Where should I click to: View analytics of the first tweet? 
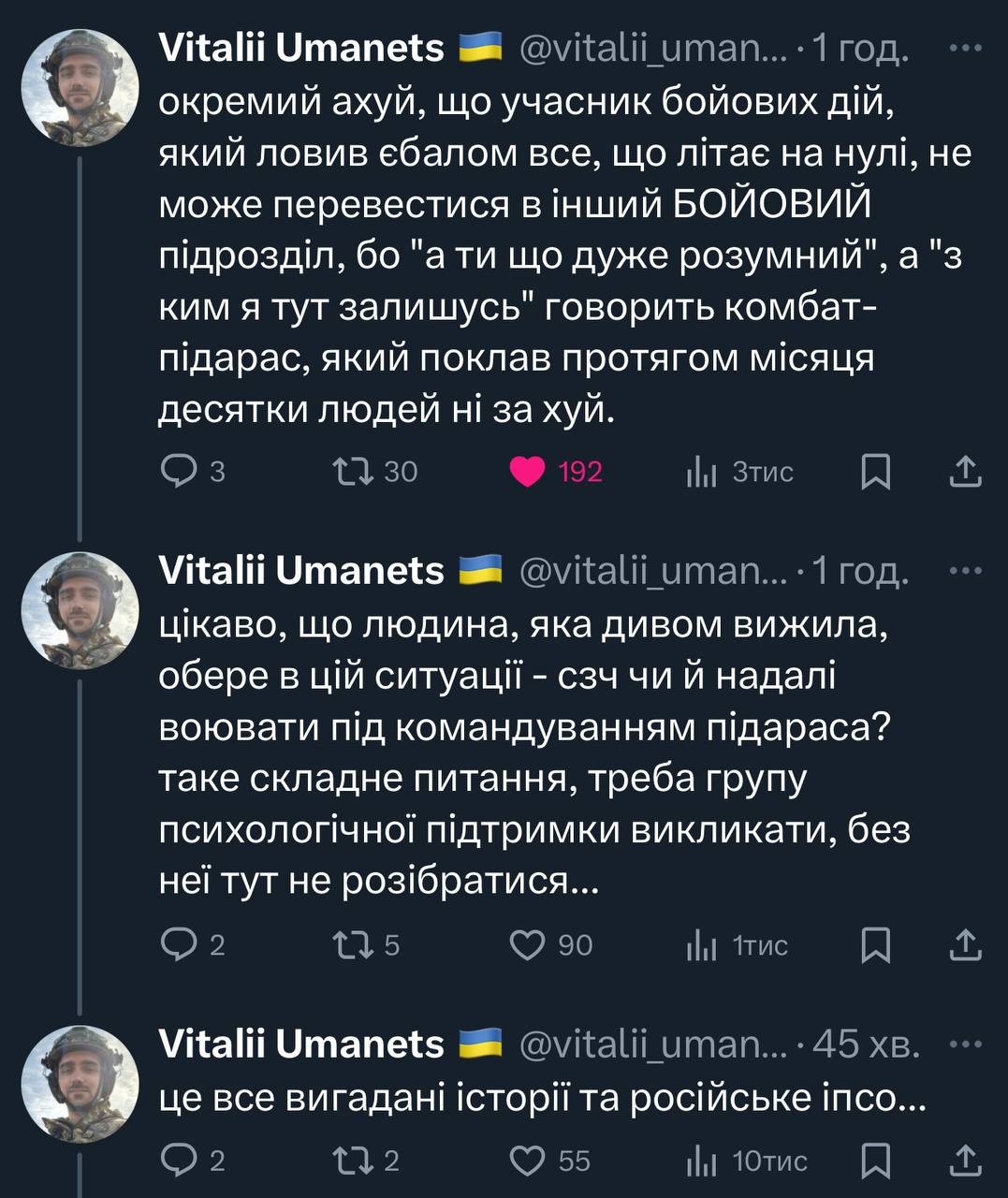coord(701,472)
